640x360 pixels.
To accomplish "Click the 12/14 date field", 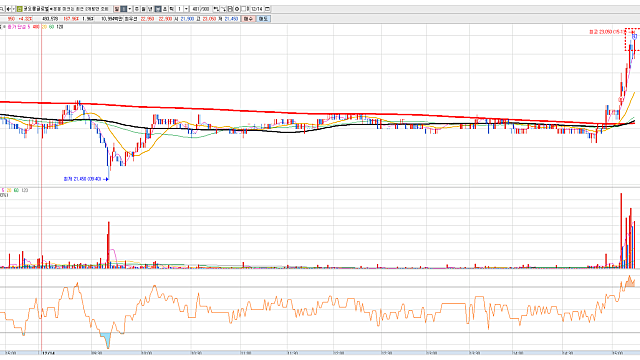I will (257, 9).
